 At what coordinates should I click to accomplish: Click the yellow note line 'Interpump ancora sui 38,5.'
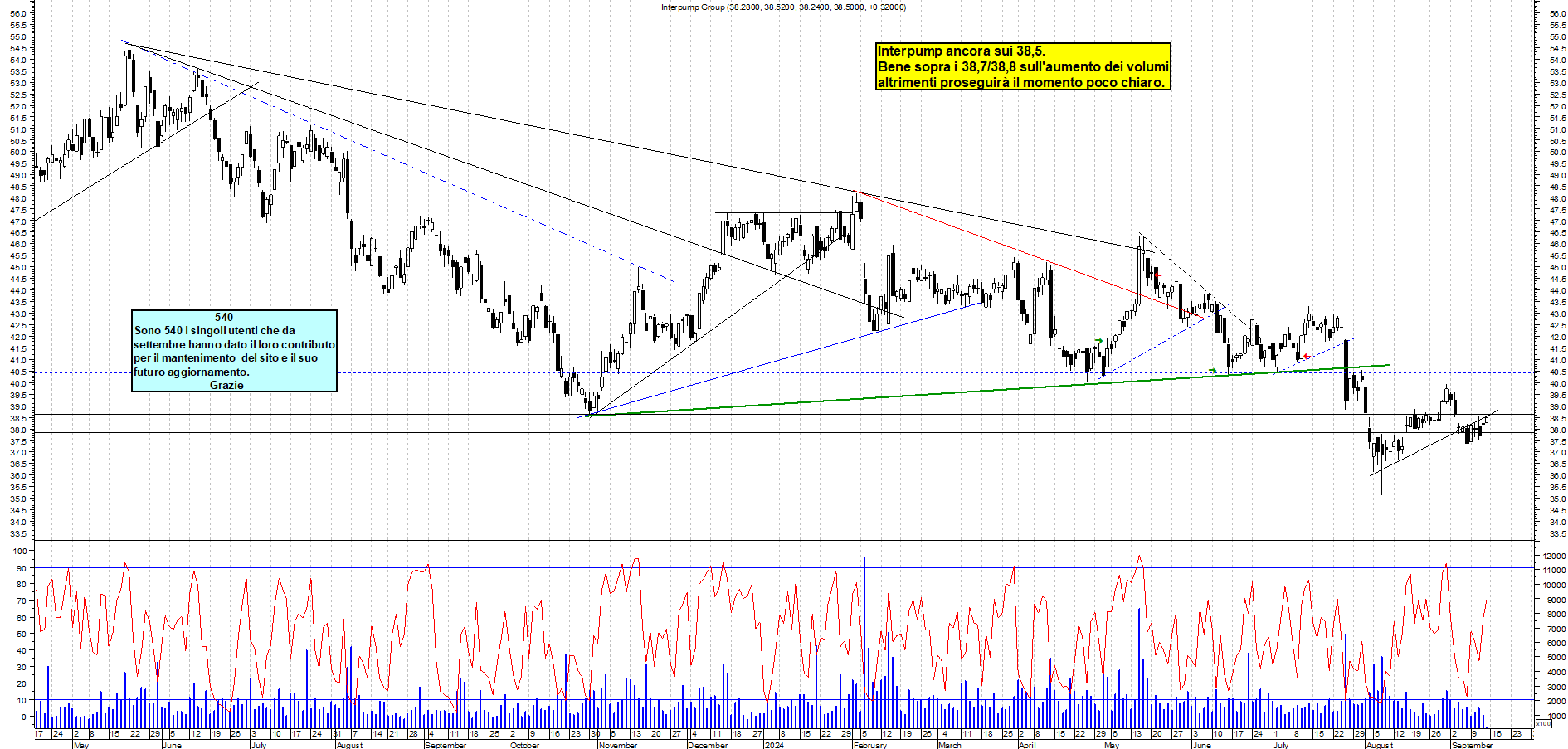(x=962, y=51)
